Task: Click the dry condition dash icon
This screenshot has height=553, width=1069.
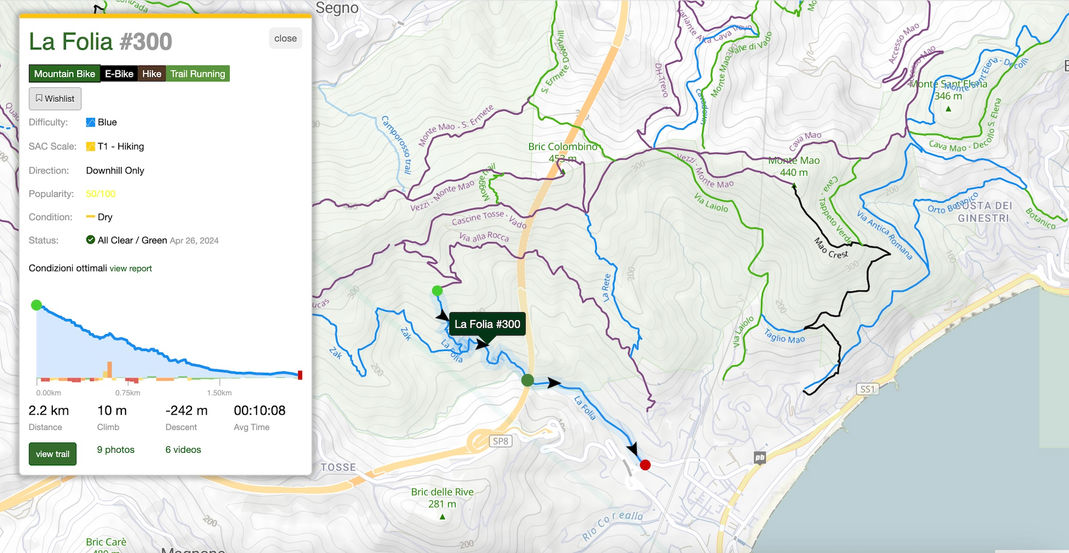Action: pyautogui.click(x=91, y=217)
